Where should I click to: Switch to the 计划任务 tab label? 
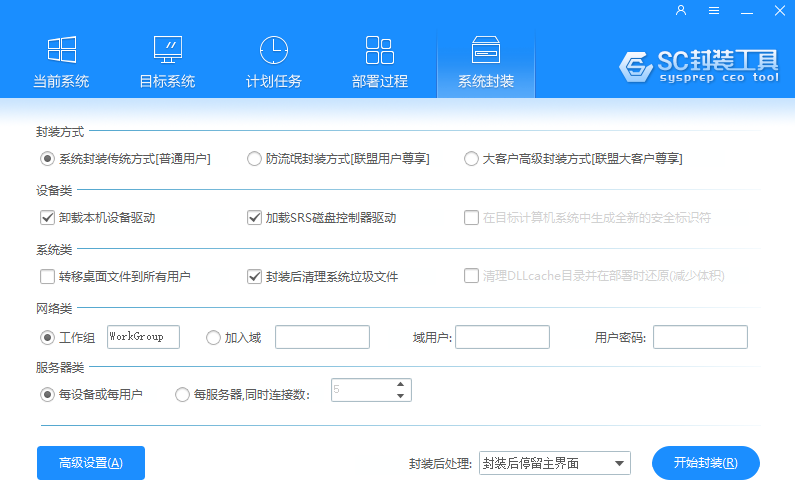click(273, 81)
